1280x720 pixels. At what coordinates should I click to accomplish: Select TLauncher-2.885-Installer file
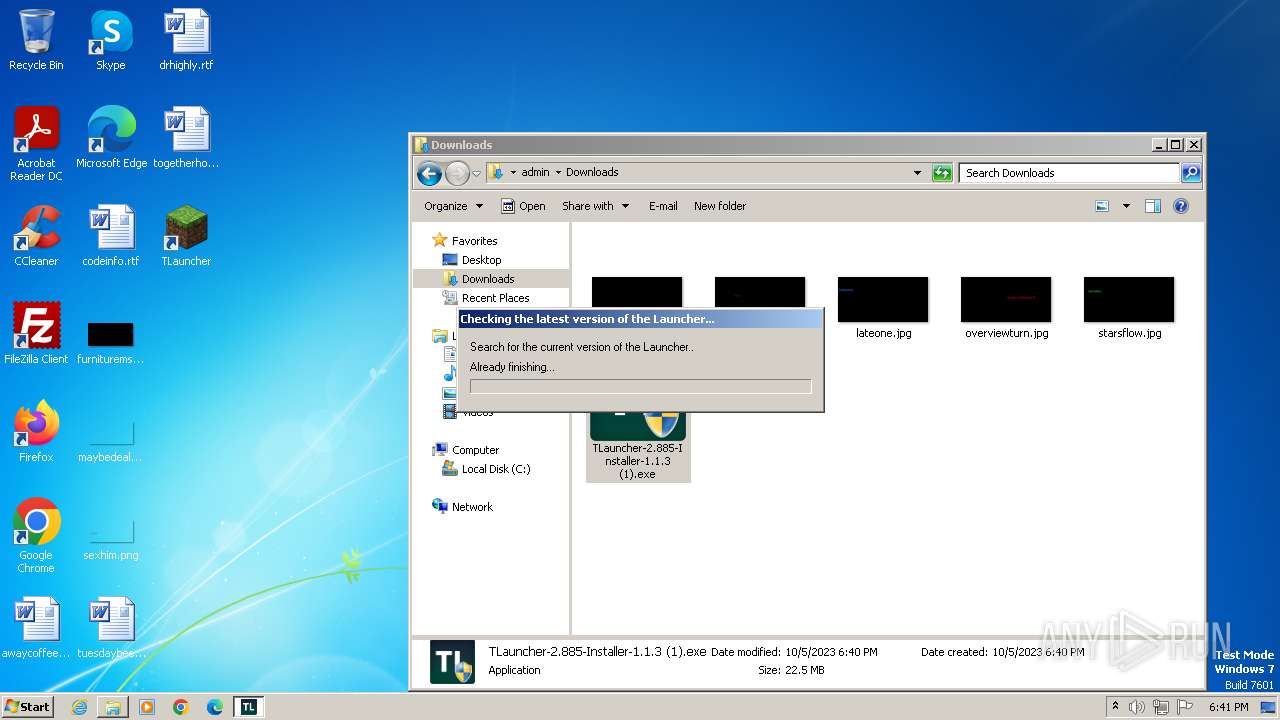click(x=638, y=446)
